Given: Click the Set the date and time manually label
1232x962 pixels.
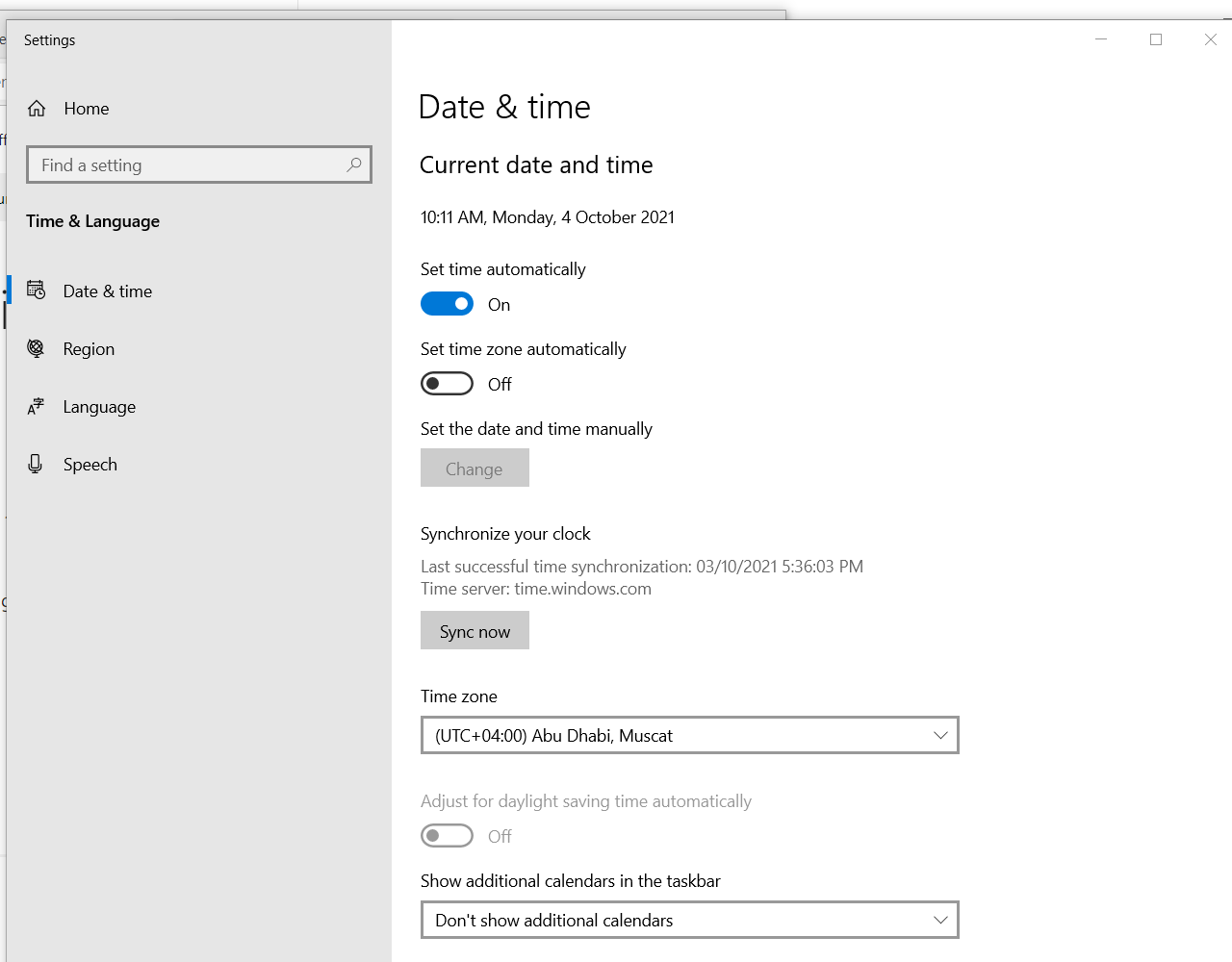Looking at the screenshot, I should click(x=536, y=429).
